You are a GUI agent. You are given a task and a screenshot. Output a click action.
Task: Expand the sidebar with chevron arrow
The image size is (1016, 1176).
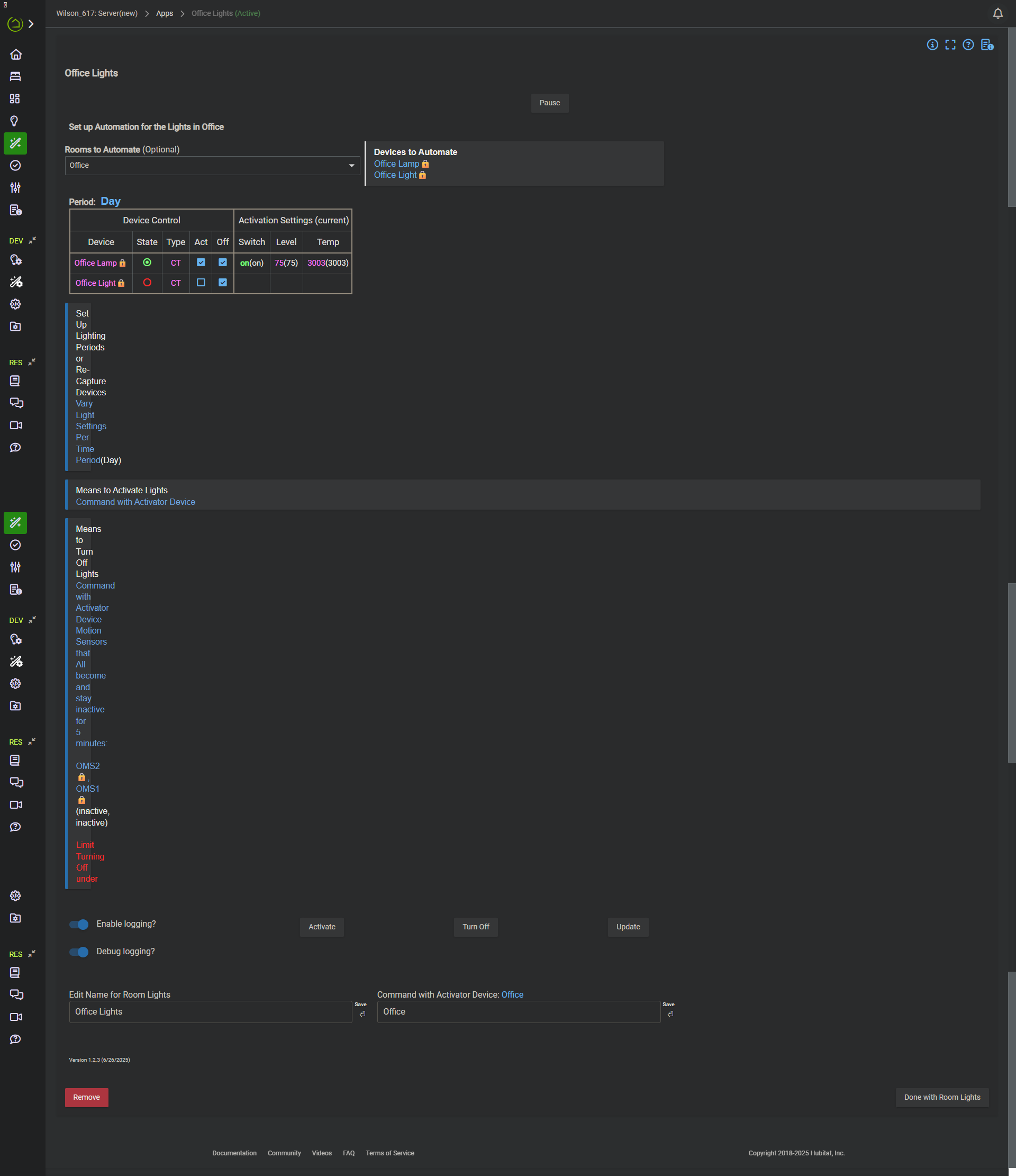pos(31,24)
